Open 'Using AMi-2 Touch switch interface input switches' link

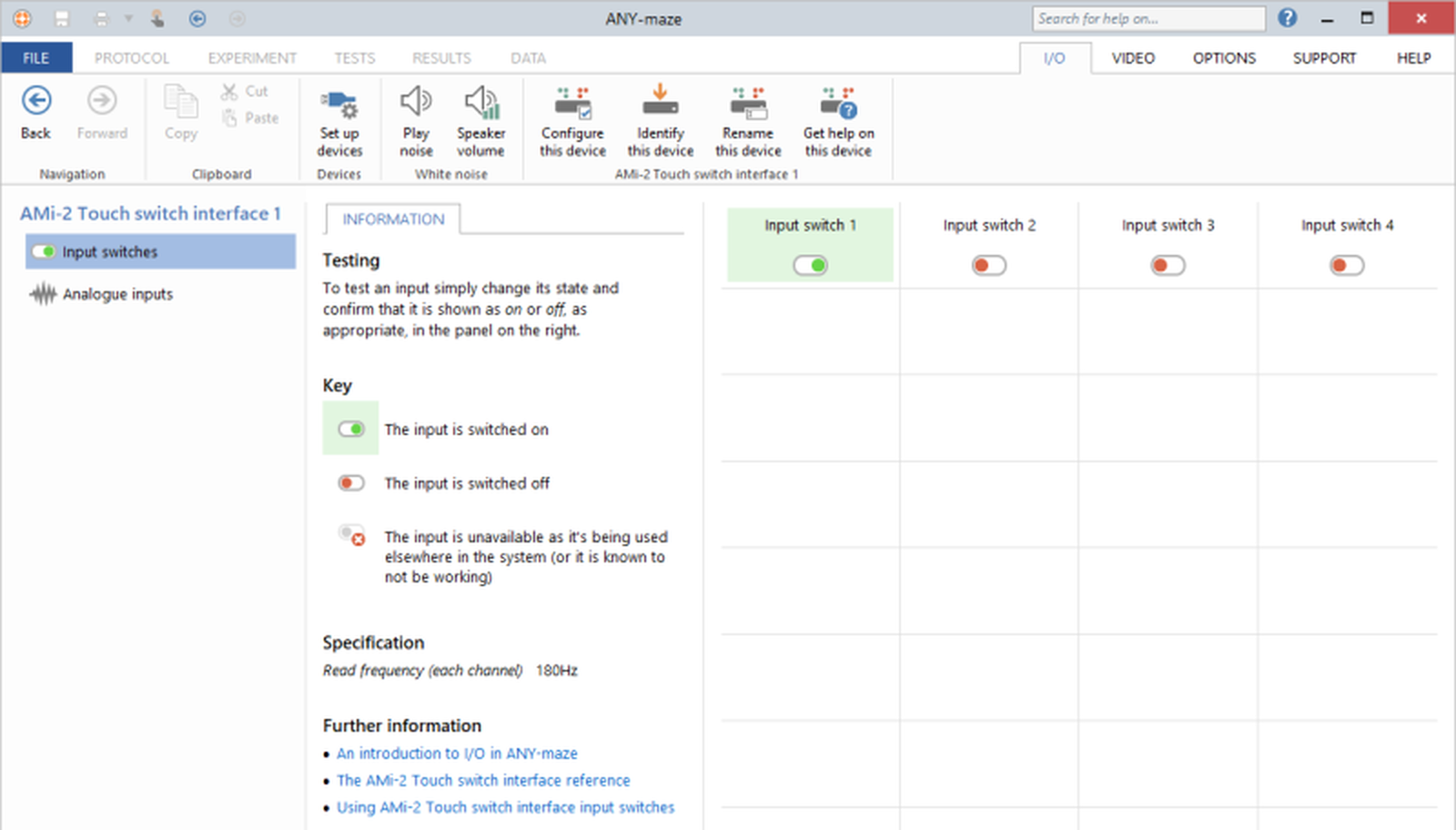[505, 806]
